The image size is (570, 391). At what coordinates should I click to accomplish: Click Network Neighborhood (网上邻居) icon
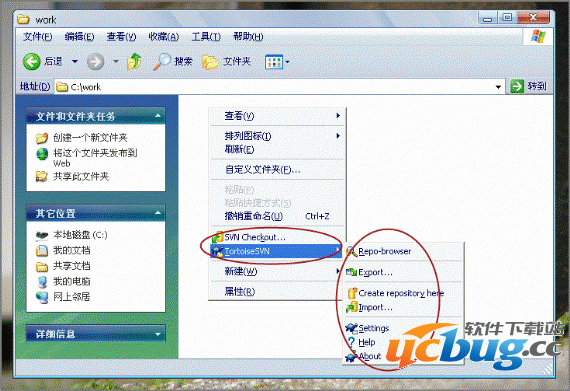pyautogui.click(x=42, y=297)
